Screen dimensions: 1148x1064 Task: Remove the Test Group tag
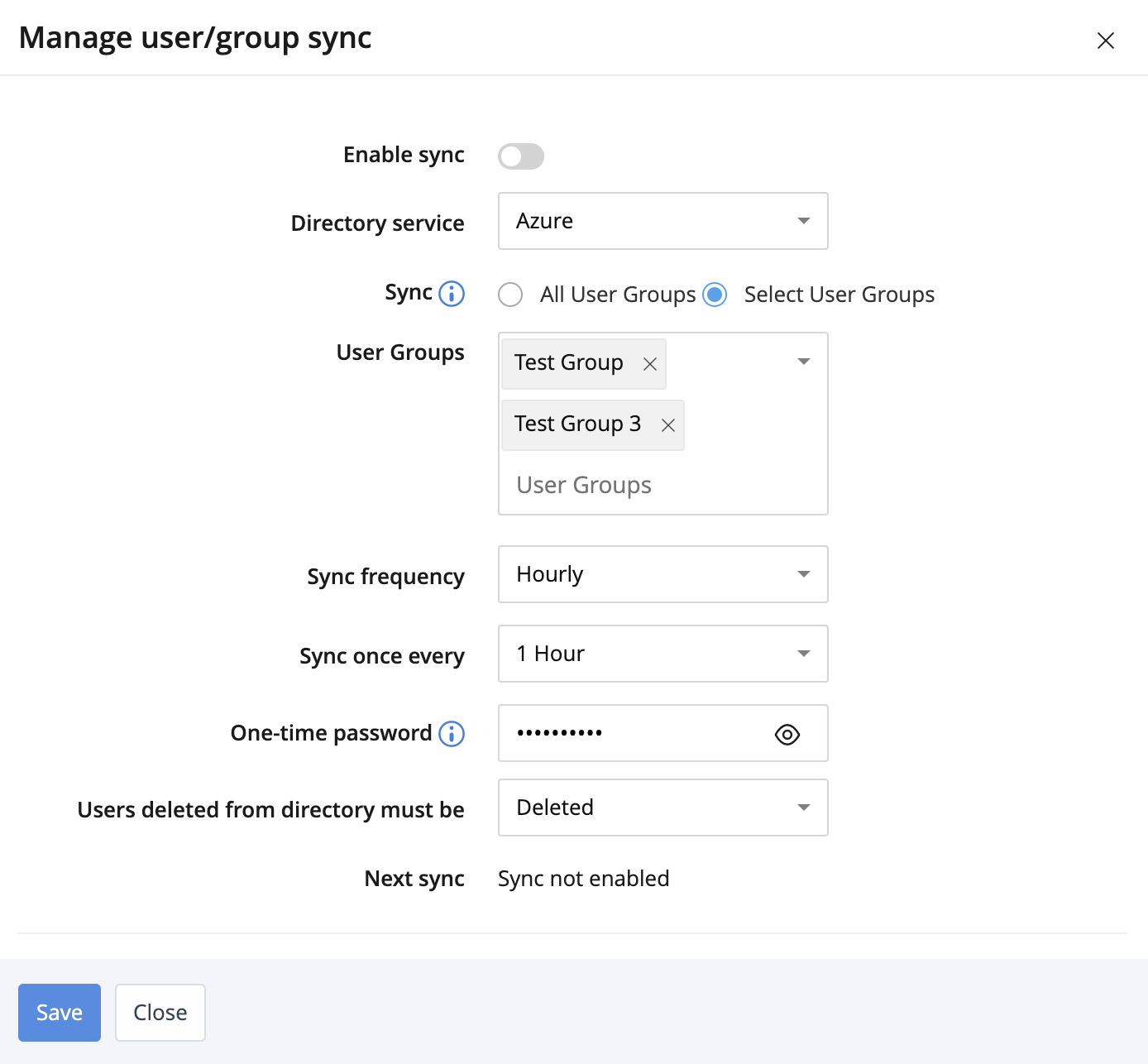point(650,364)
